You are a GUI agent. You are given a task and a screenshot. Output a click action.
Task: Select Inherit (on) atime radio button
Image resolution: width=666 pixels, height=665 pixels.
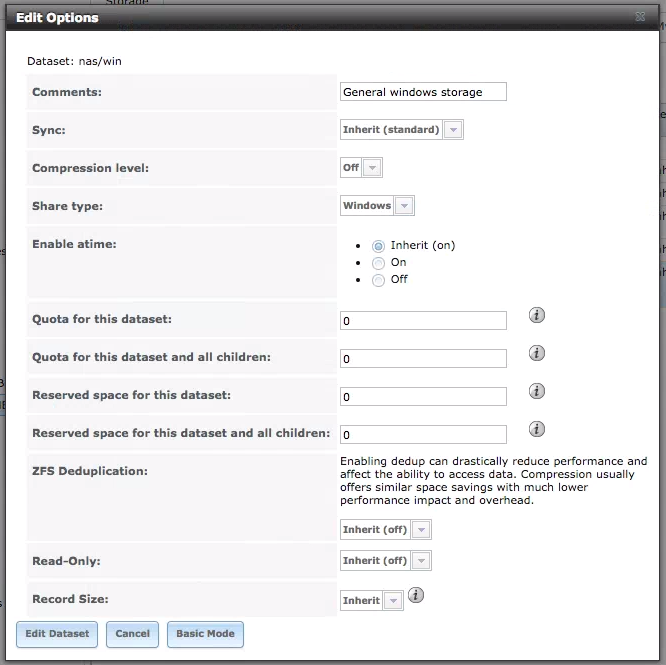click(x=378, y=246)
